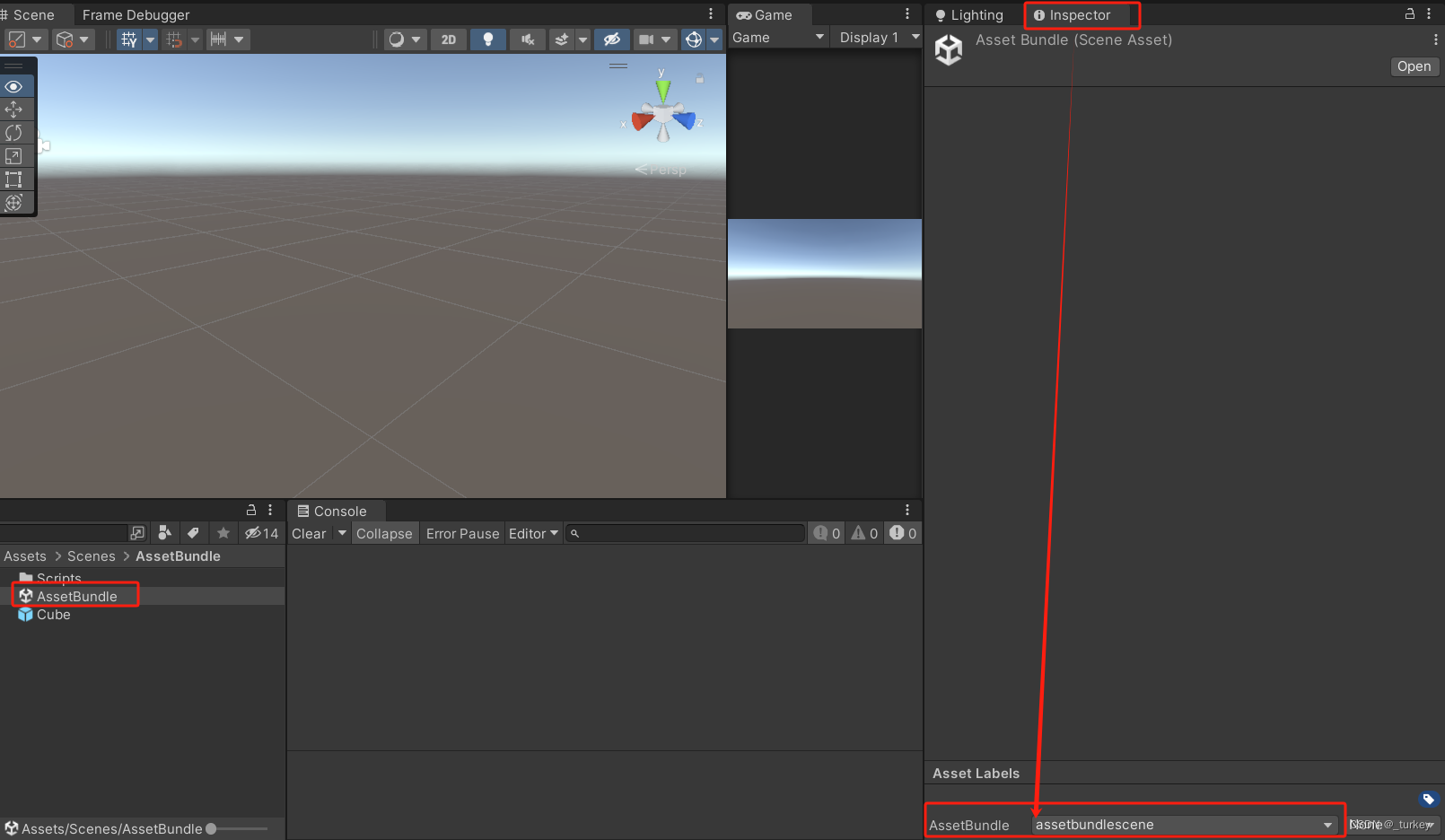
Task: Toggle Scene view lighting with the bulb icon
Action: coord(487,39)
